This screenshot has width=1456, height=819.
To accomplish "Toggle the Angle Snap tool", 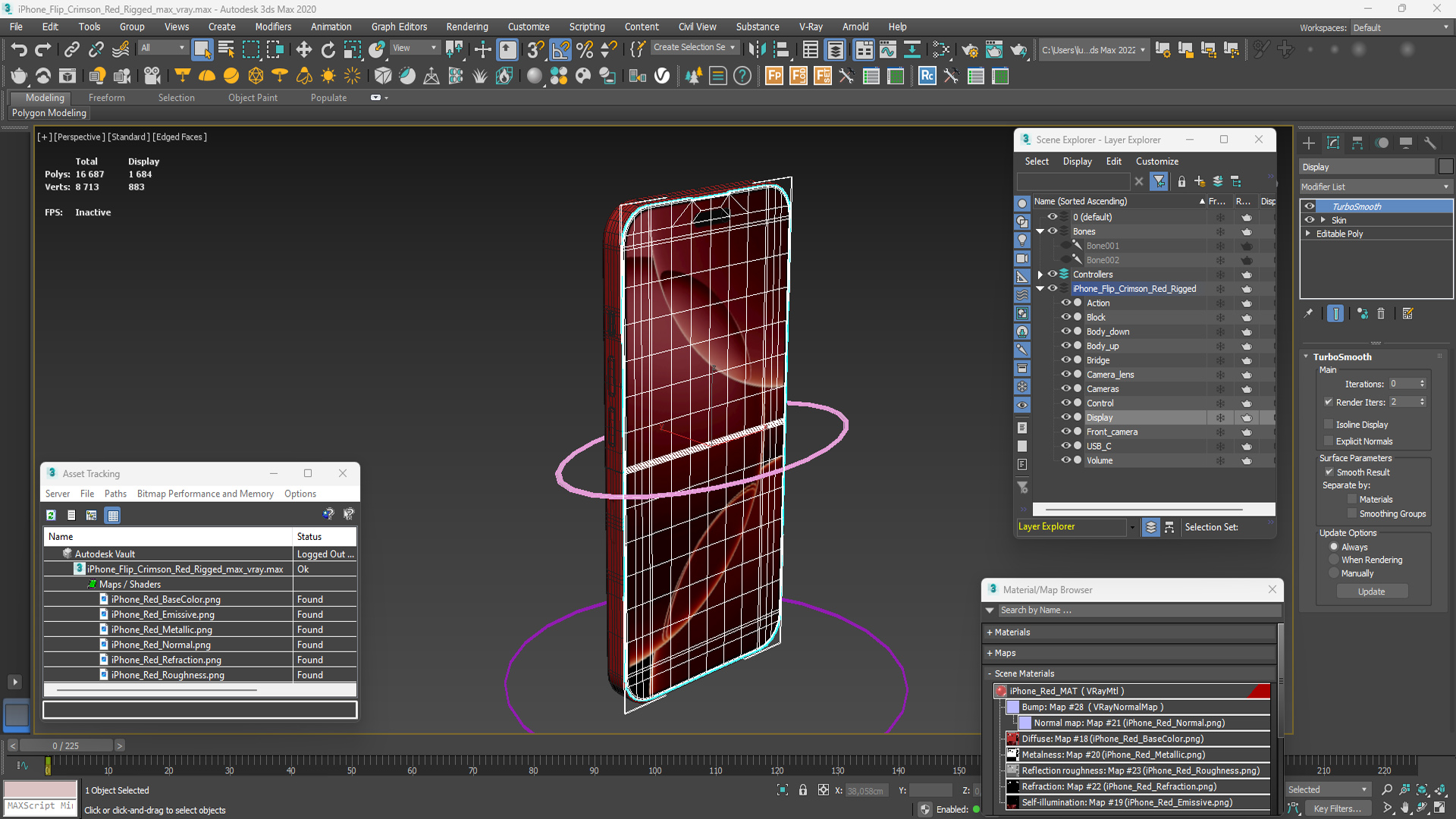I will (x=560, y=50).
